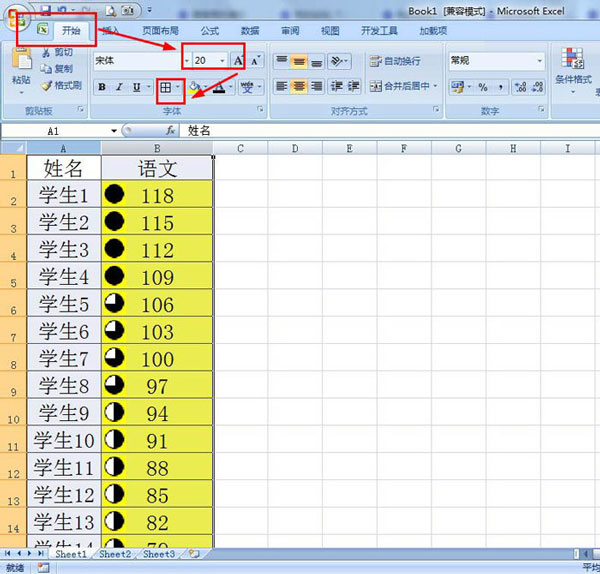Switch to Review (审阅) tab

290,31
